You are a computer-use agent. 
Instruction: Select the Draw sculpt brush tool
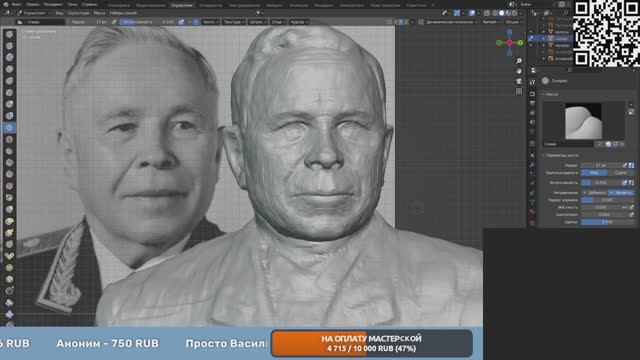(9, 34)
